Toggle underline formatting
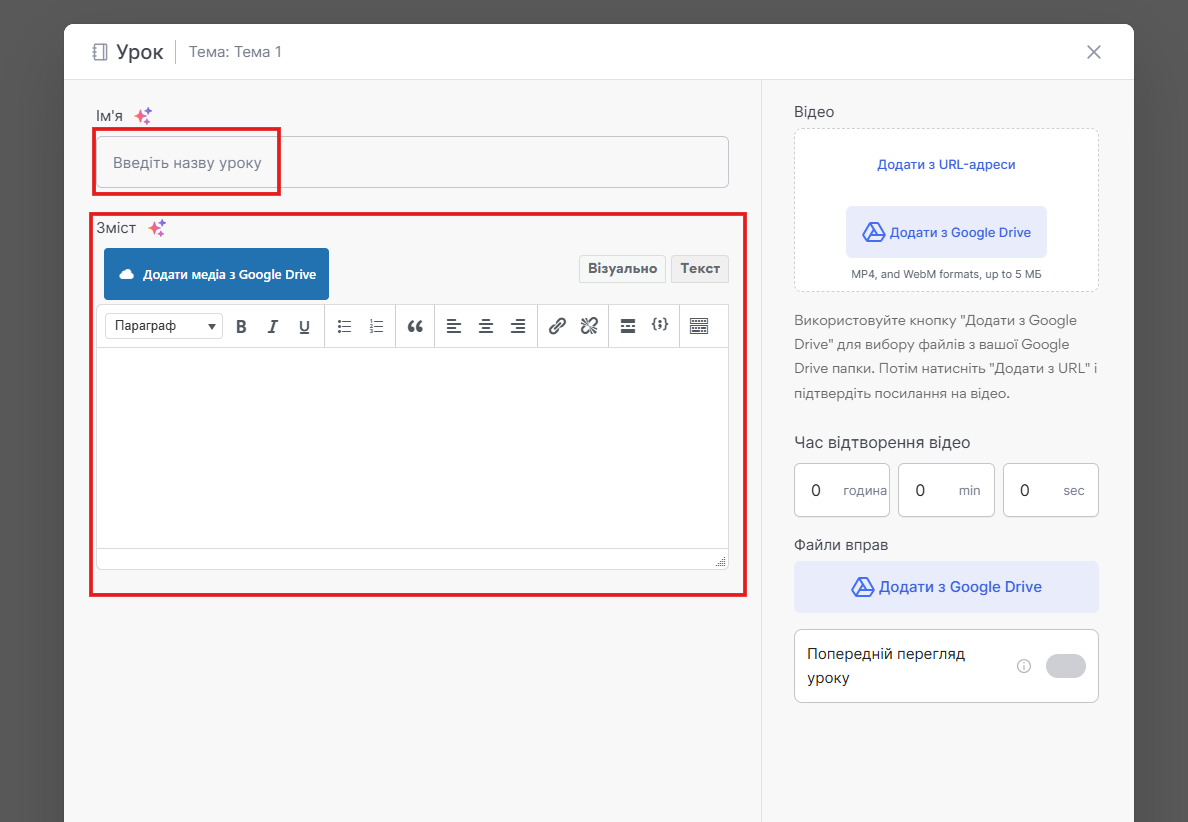The image size is (1188, 822). [x=305, y=326]
